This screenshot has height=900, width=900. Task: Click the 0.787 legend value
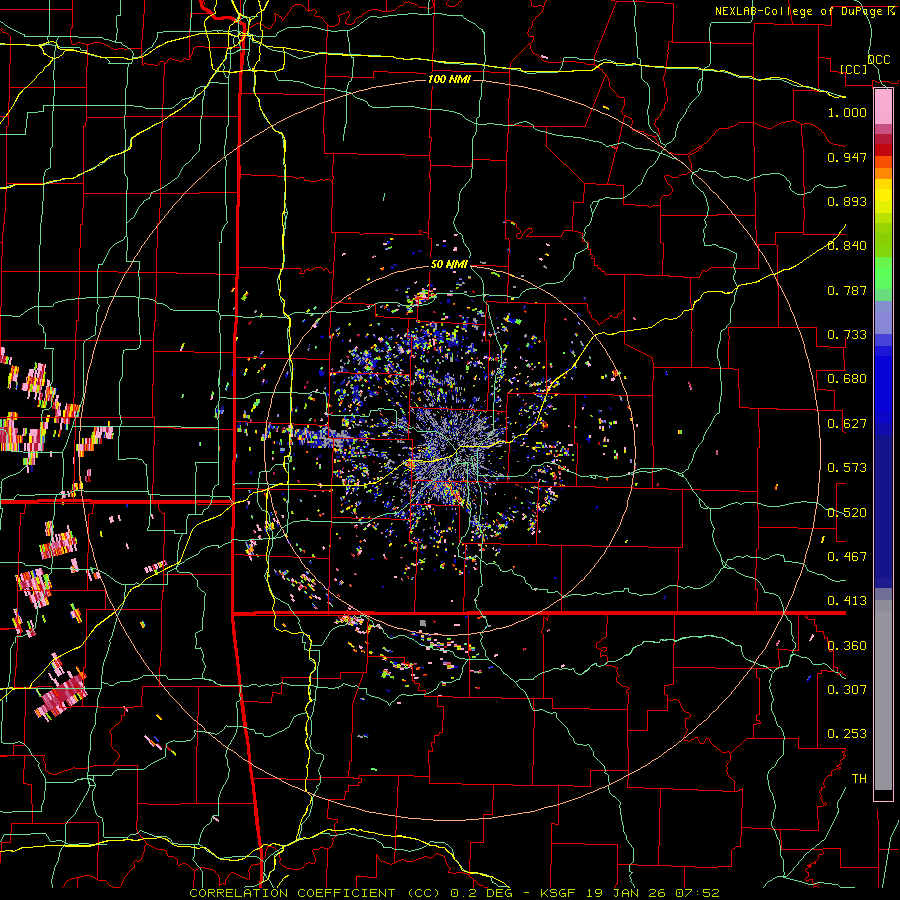847,290
